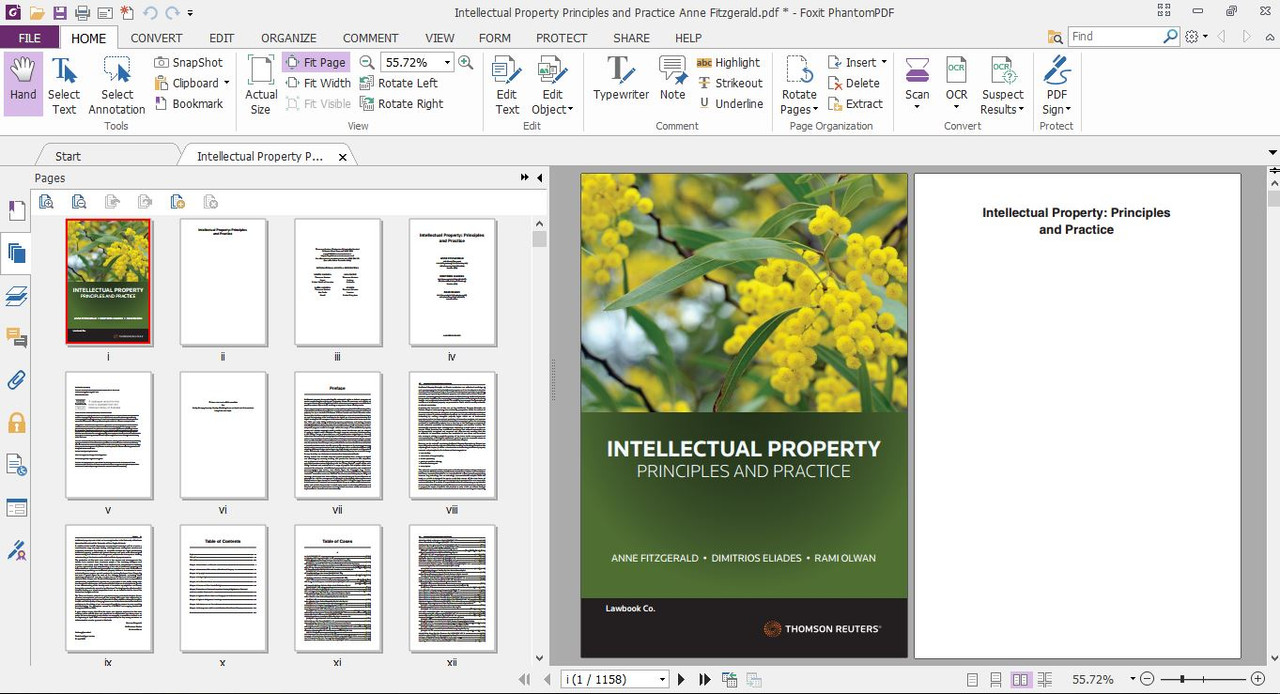The image size is (1280, 694).
Task: Jump to the last page
Action: tap(705, 679)
